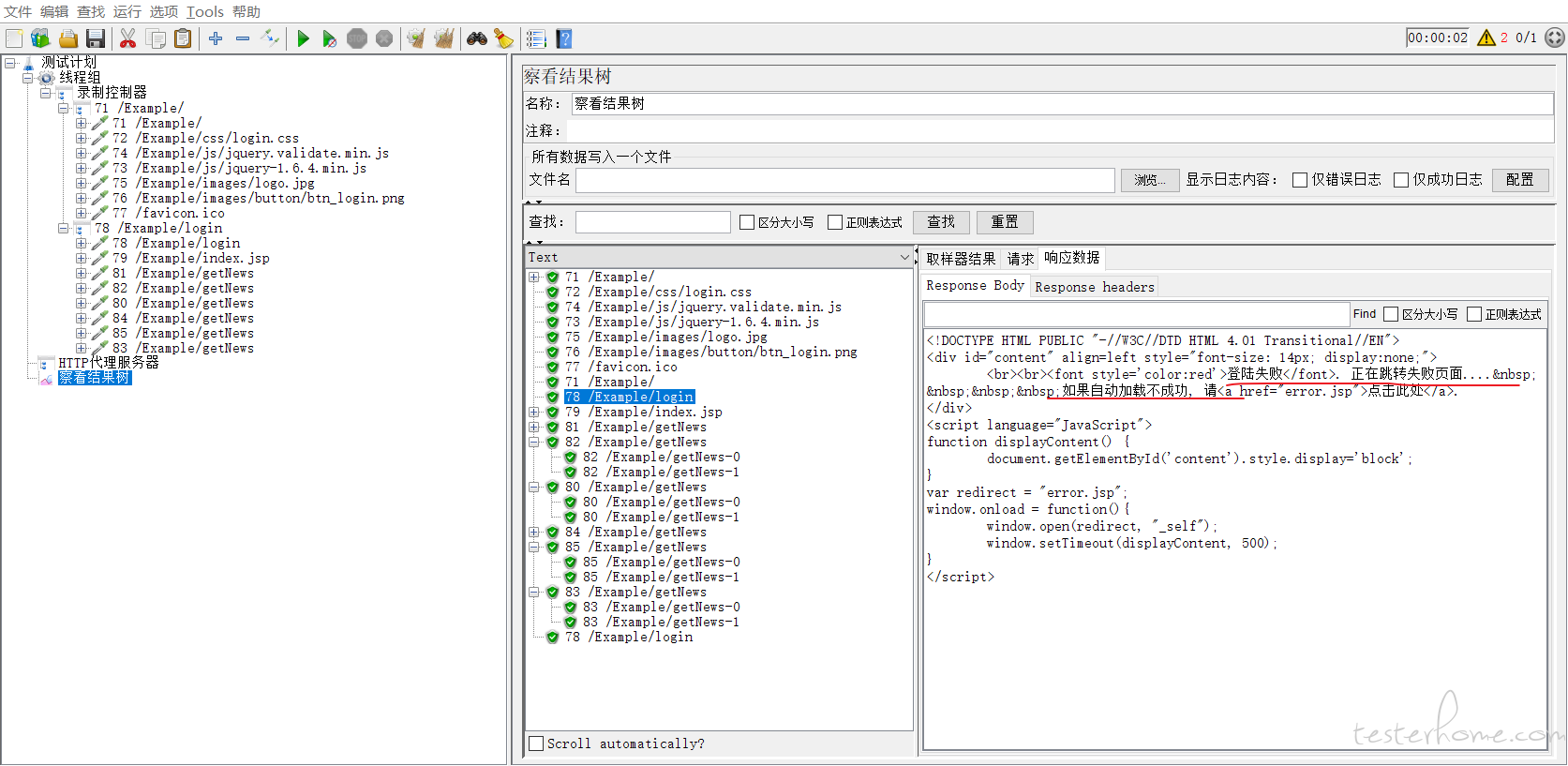Reset search with yellow brush icon

point(504,38)
